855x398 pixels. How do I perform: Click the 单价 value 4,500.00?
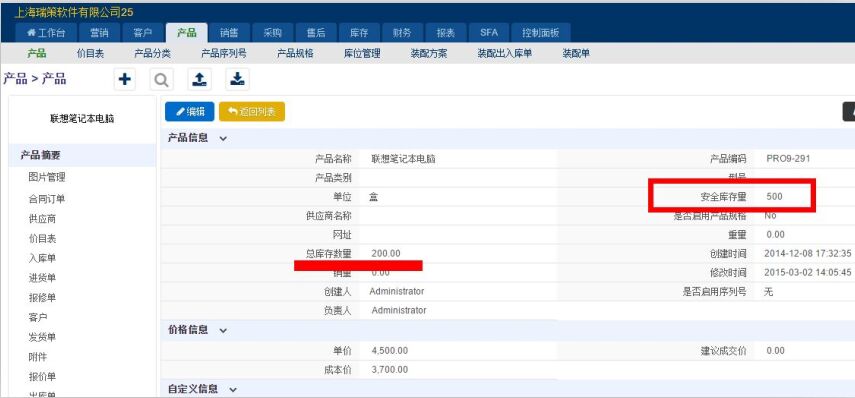tap(389, 351)
